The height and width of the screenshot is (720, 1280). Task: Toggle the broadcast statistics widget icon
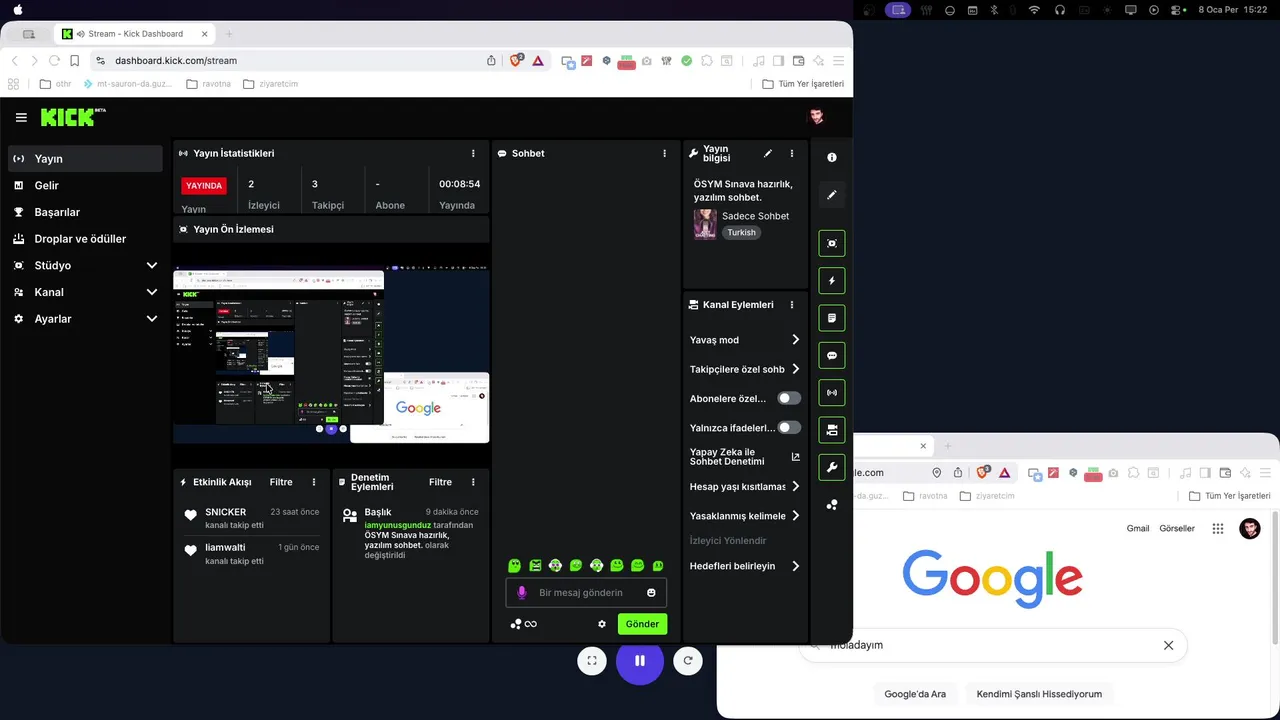(x=832, y=392)
